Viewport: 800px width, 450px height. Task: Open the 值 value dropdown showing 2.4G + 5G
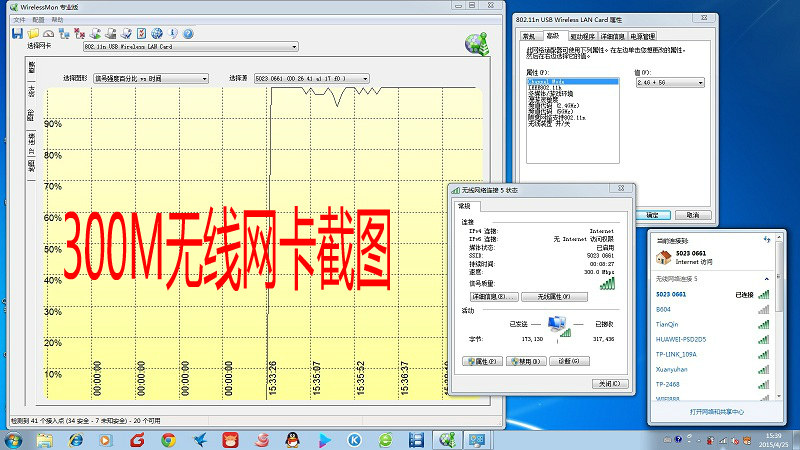pos(670,83)
